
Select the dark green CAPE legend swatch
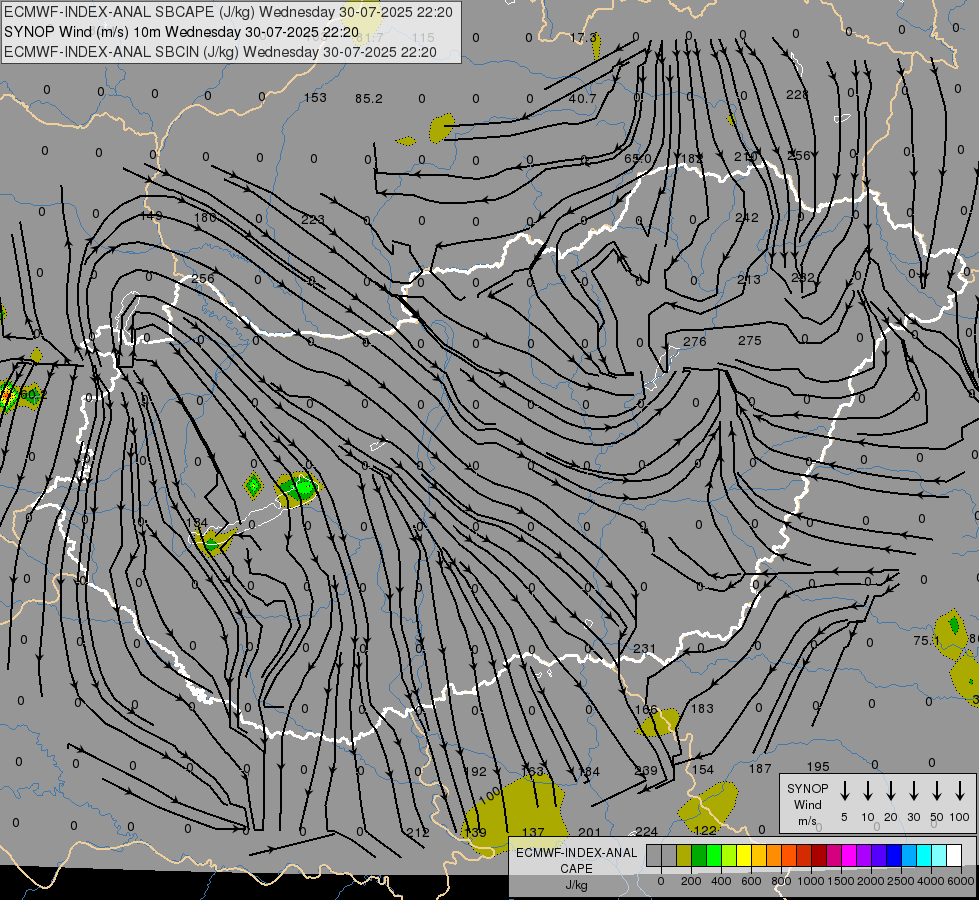click(x=699, y=856)
